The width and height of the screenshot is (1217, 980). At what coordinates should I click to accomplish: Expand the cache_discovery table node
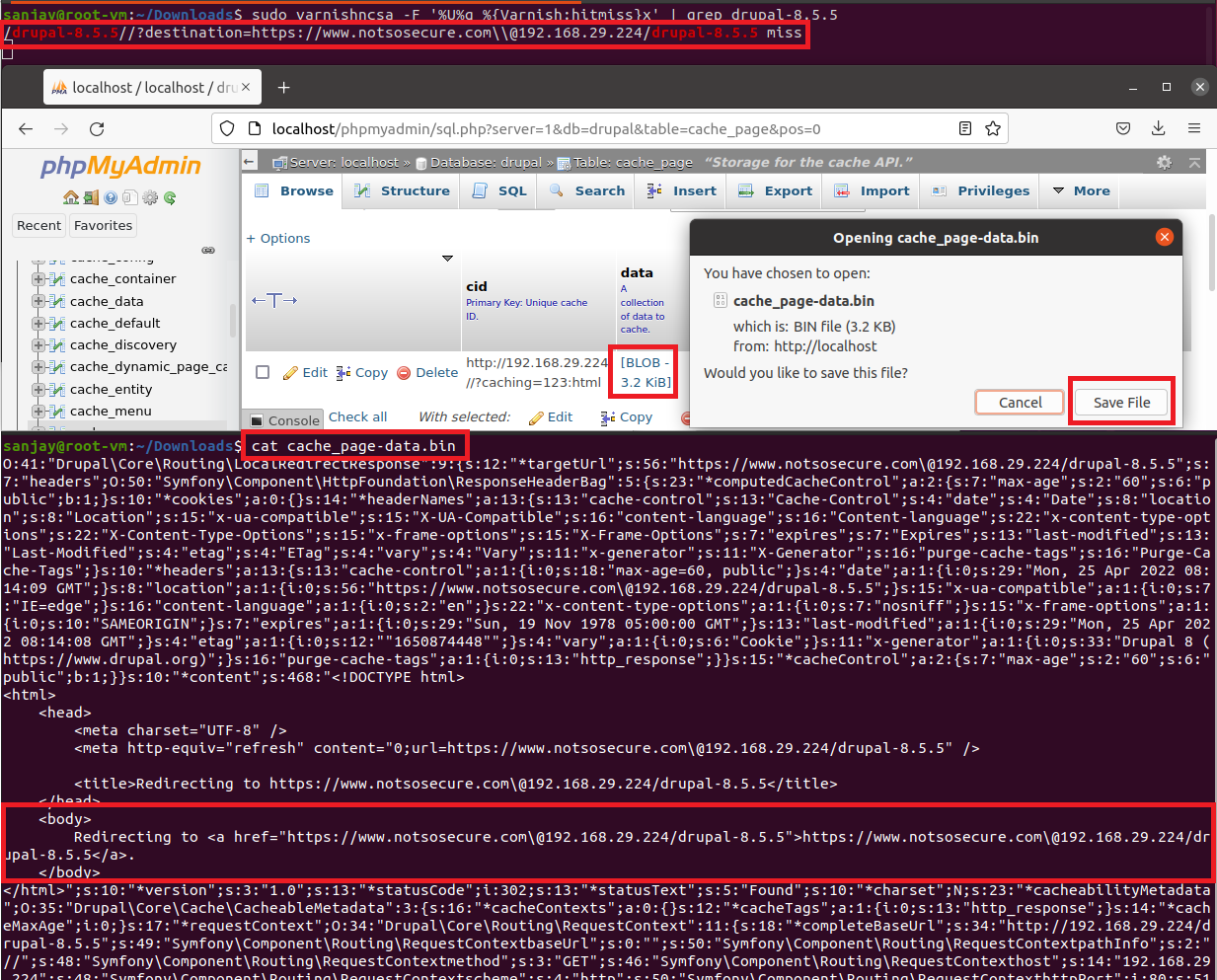click(38, 345)
